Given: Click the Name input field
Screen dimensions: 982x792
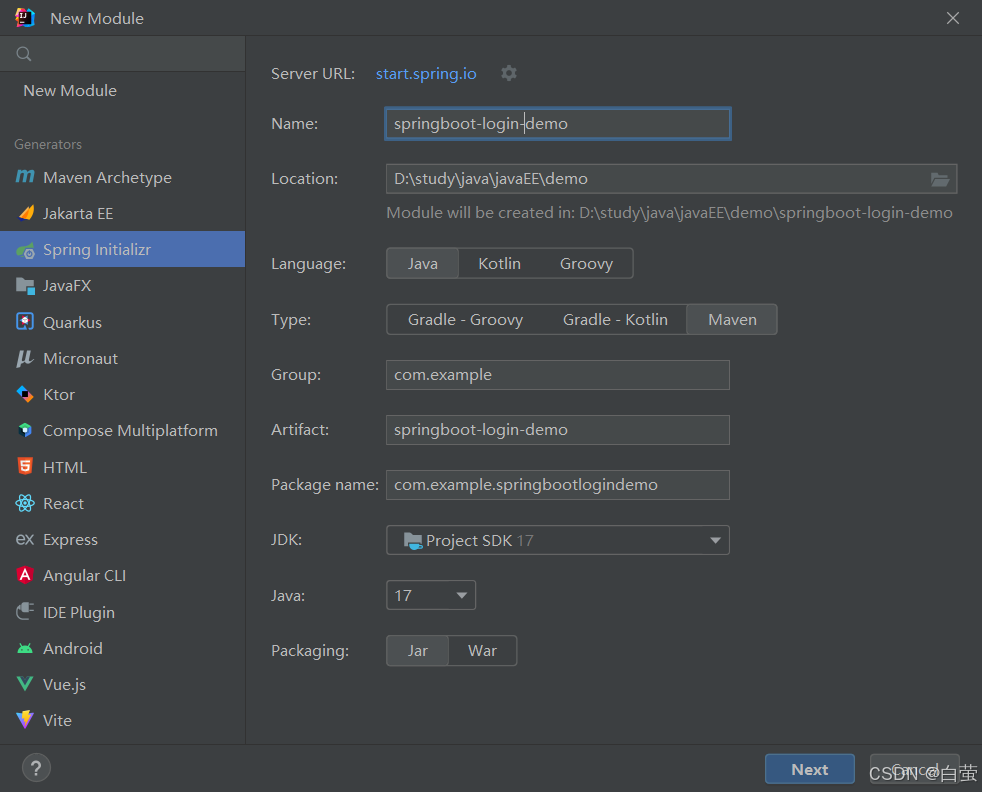Looking at the screenshot, I should (x=557, y=124).
